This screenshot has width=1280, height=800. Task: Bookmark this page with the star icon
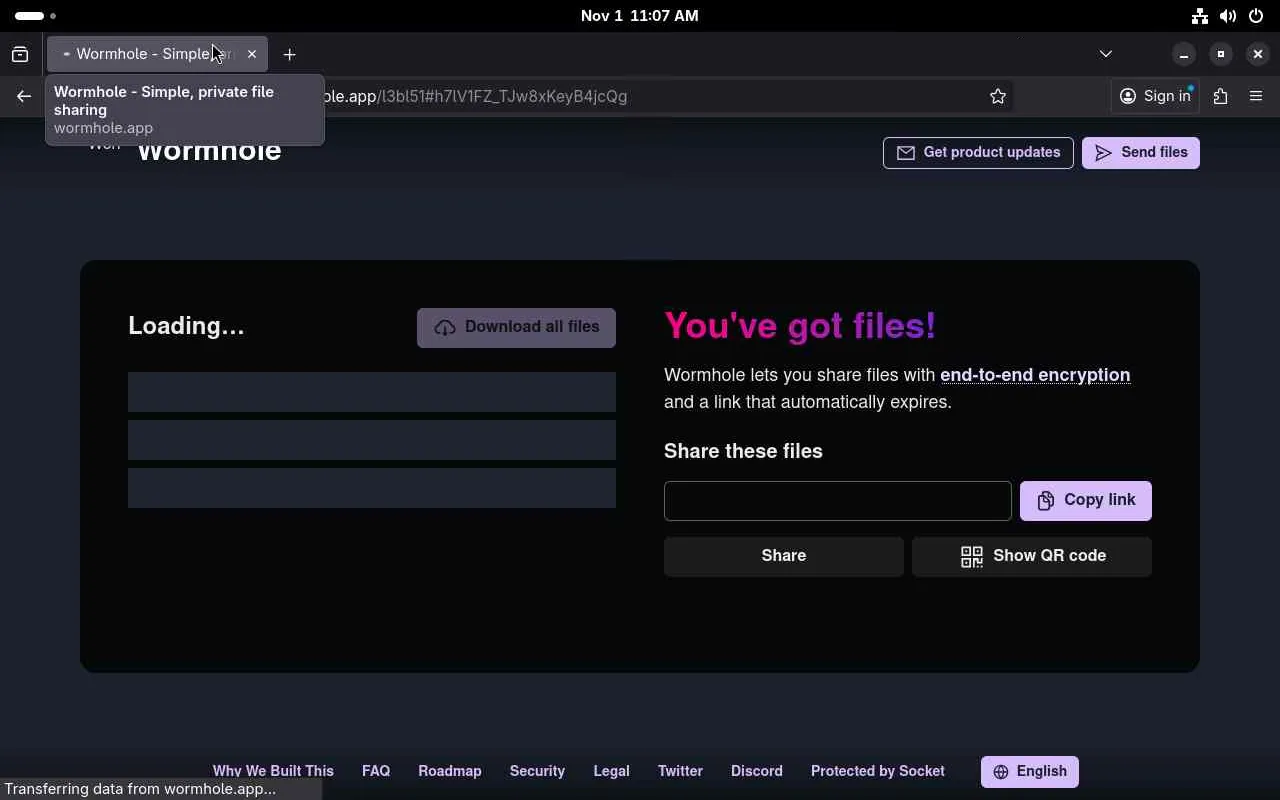tap(997, 96)
